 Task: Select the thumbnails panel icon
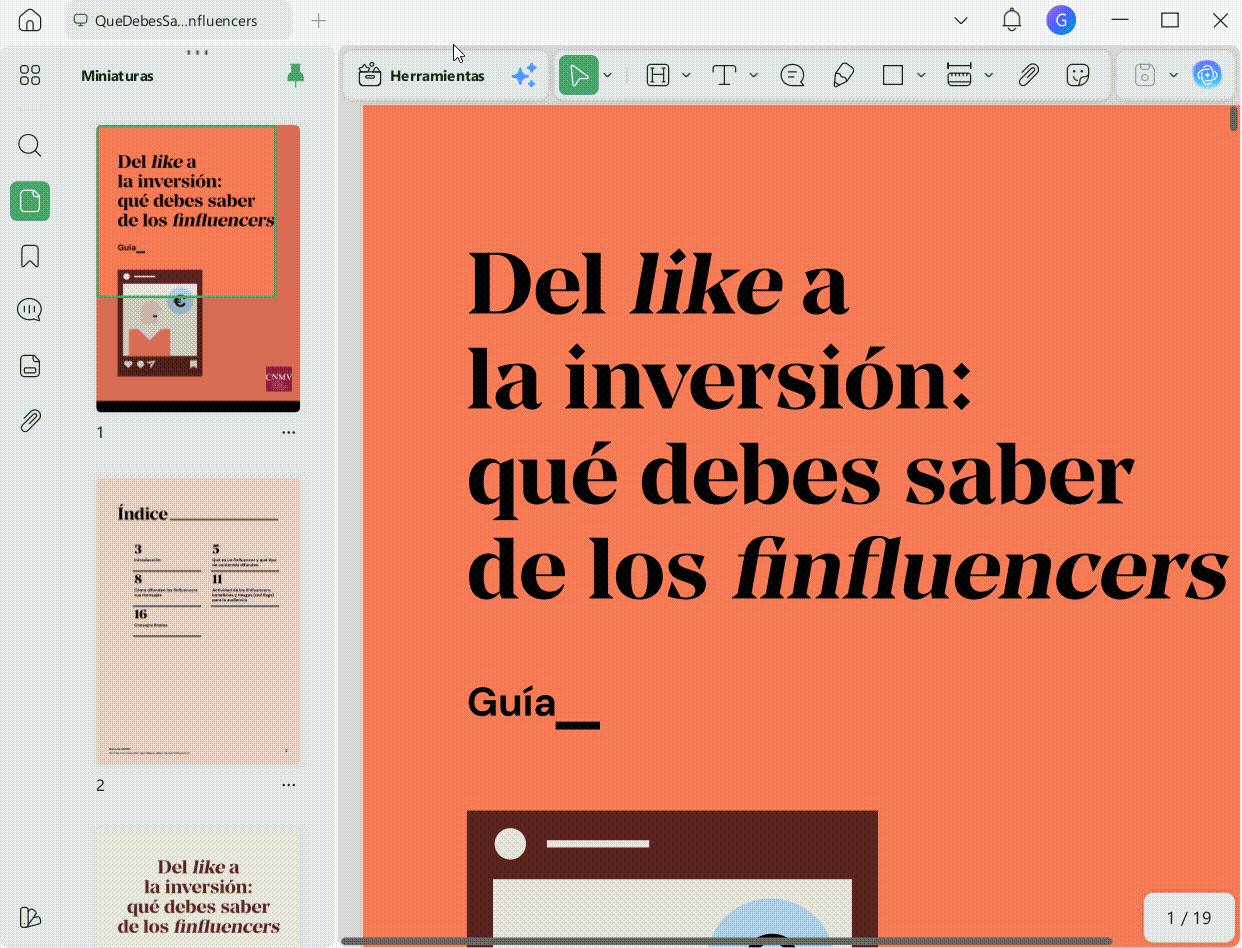tap(30, 201)
